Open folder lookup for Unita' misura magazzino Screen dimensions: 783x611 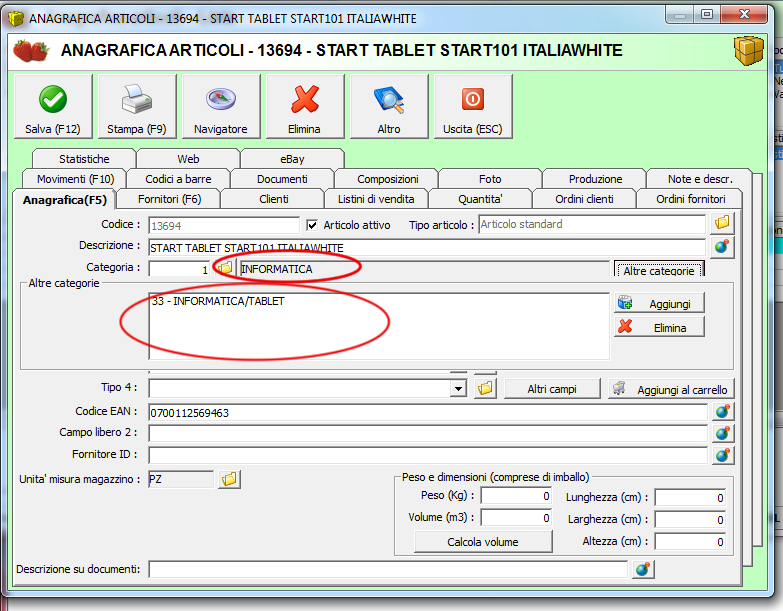(229, 479)
